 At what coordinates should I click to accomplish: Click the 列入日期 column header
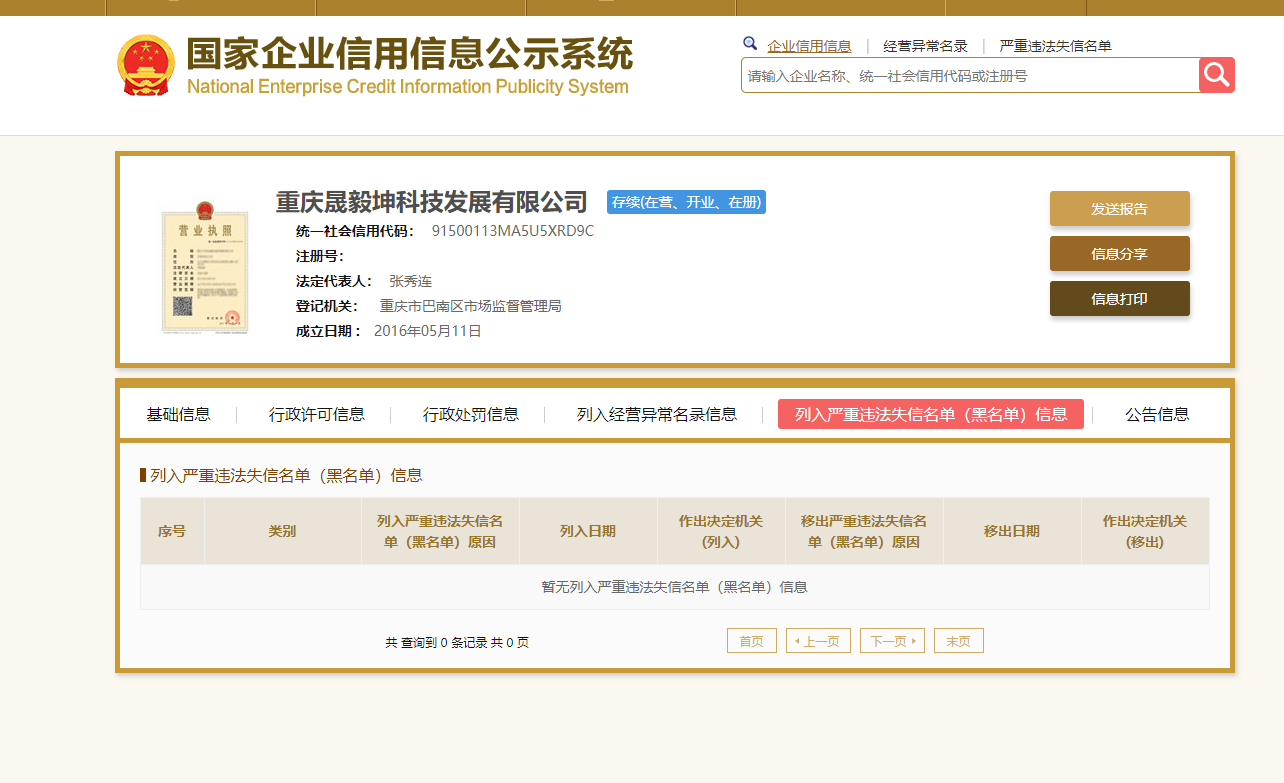[x=588, y=531]
